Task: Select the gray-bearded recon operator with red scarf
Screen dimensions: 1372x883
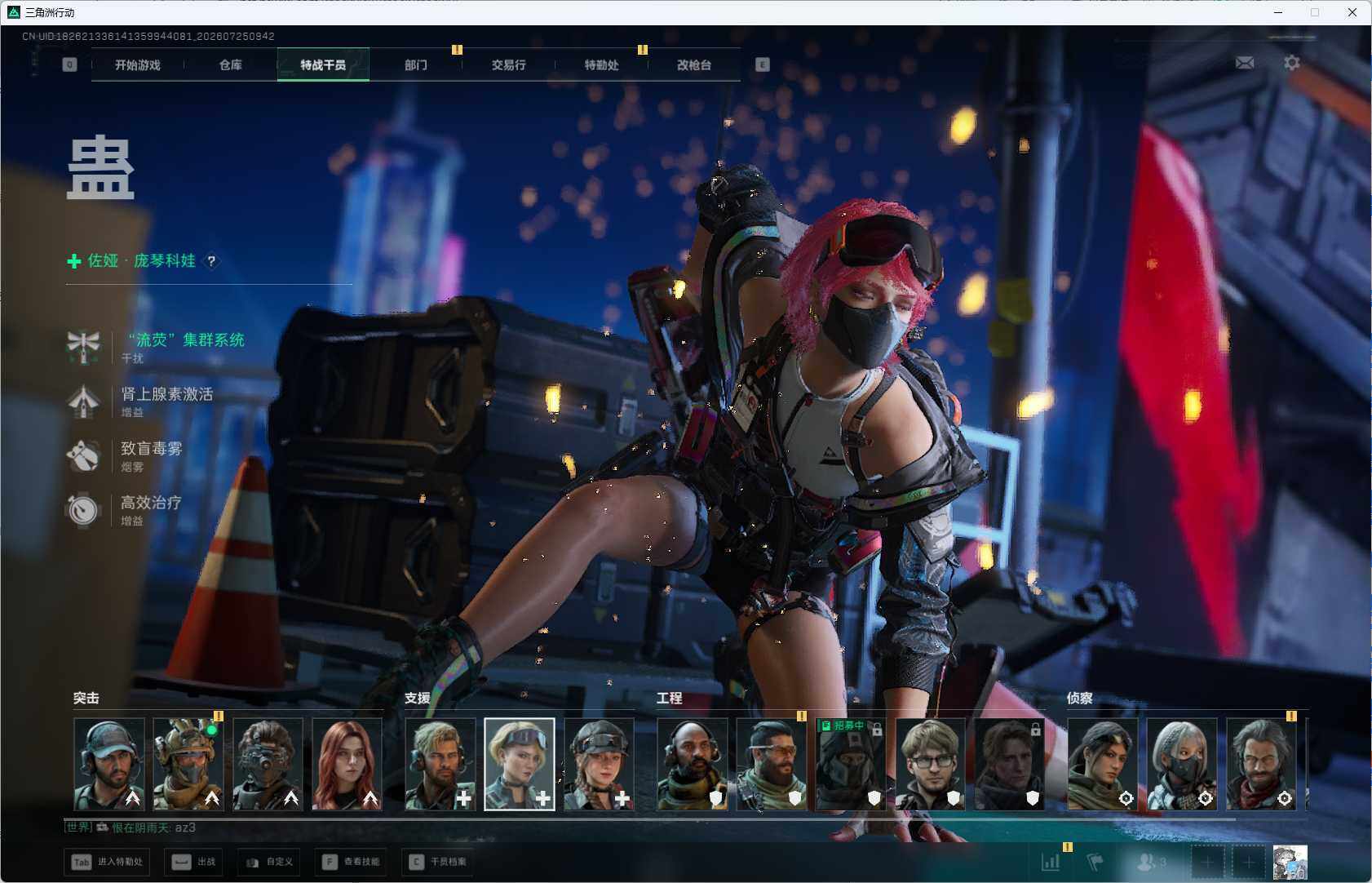Action: (1261, 764)
